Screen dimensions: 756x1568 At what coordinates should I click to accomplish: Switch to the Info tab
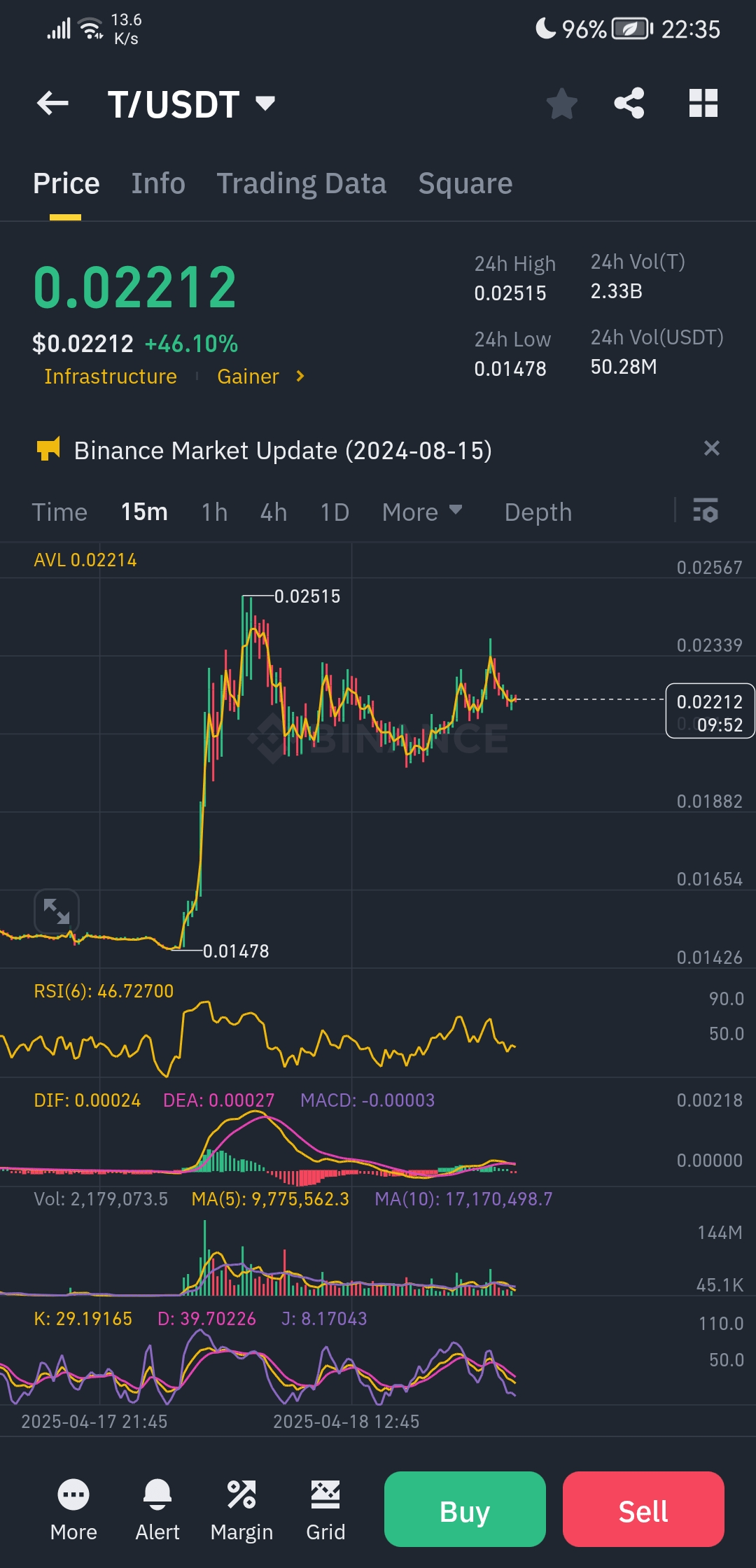click(x=158, y=183)
